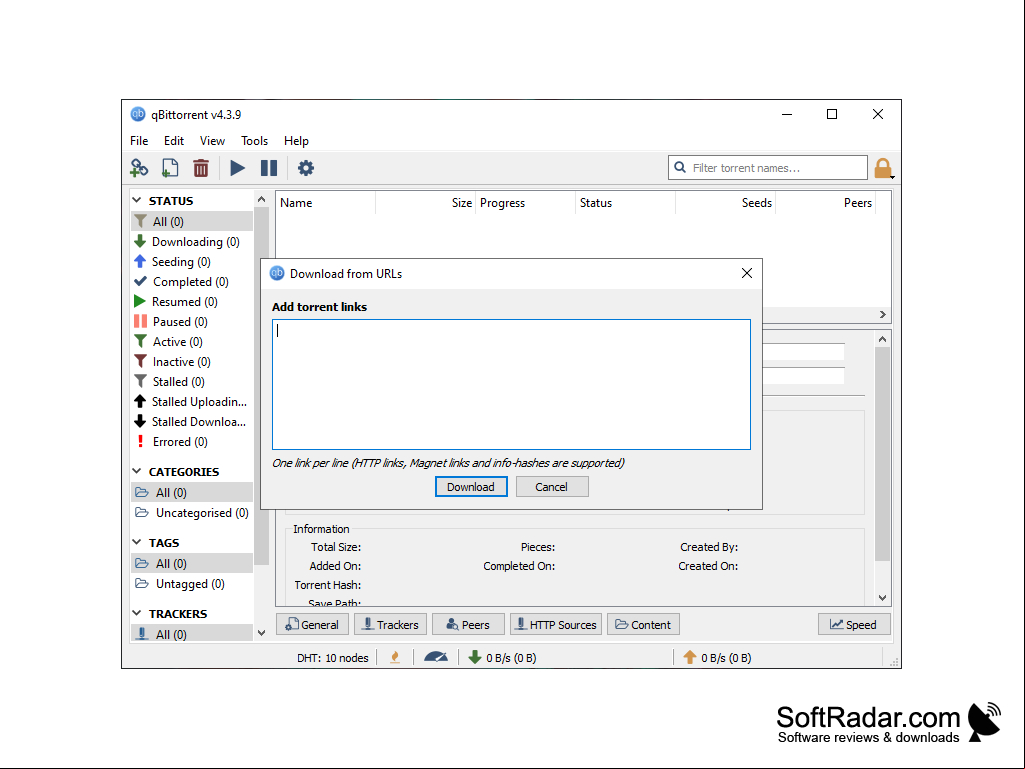Click sidebar scrollbar down arrow
The image size is (1025, 769).
[x=261, y=633]
